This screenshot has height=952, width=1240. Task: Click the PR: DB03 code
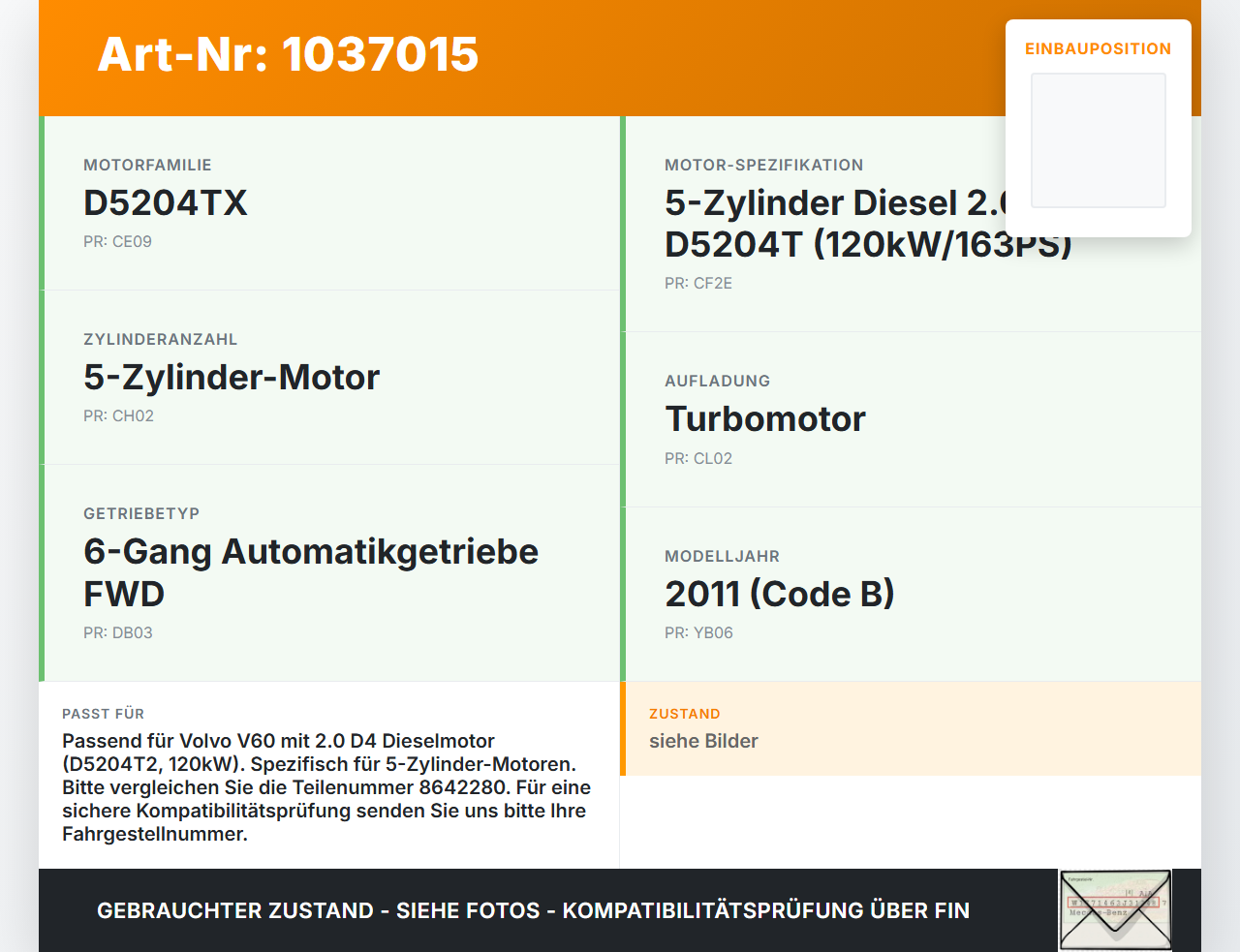point(118,632)
